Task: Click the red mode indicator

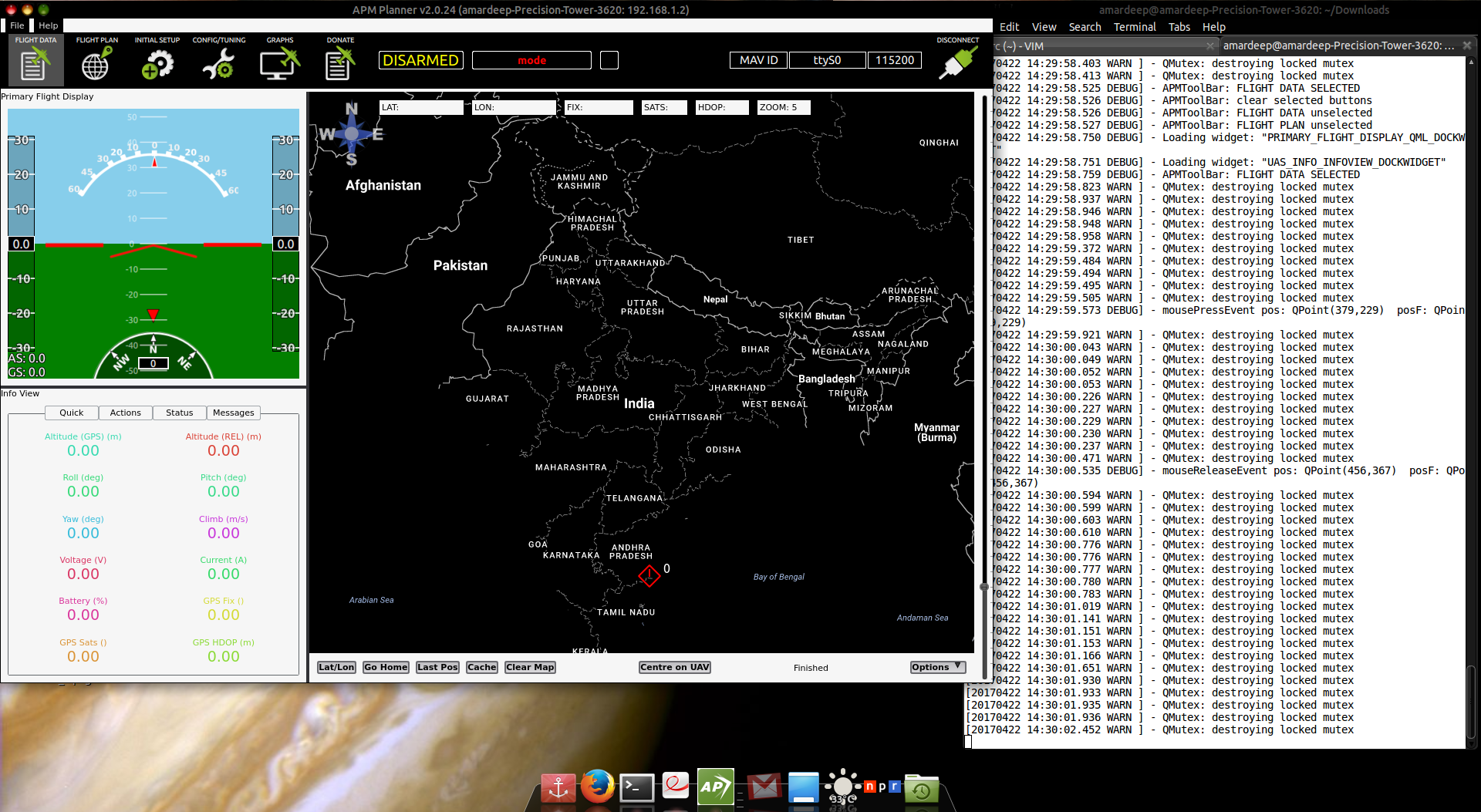Action: point(531,60)
